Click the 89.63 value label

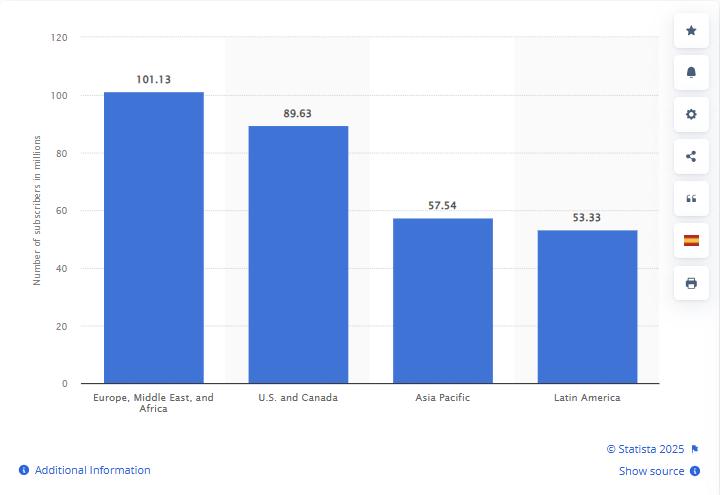(298, 114)
